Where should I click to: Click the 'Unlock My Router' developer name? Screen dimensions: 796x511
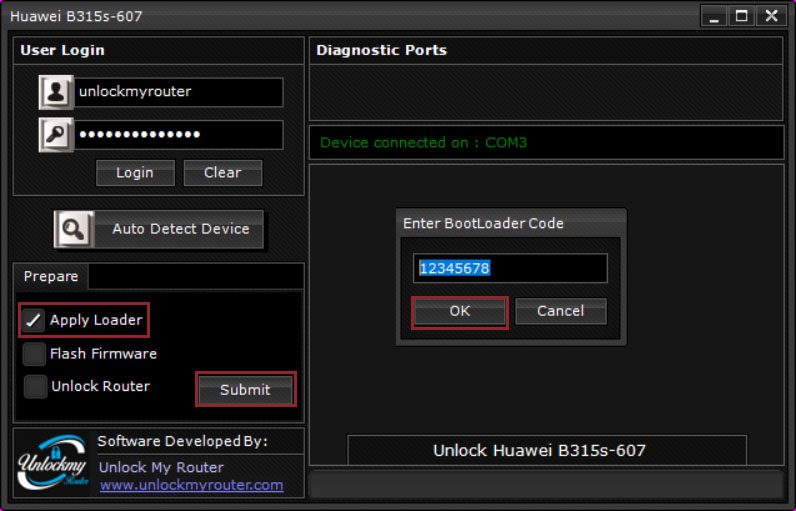(x=161, y=467)
